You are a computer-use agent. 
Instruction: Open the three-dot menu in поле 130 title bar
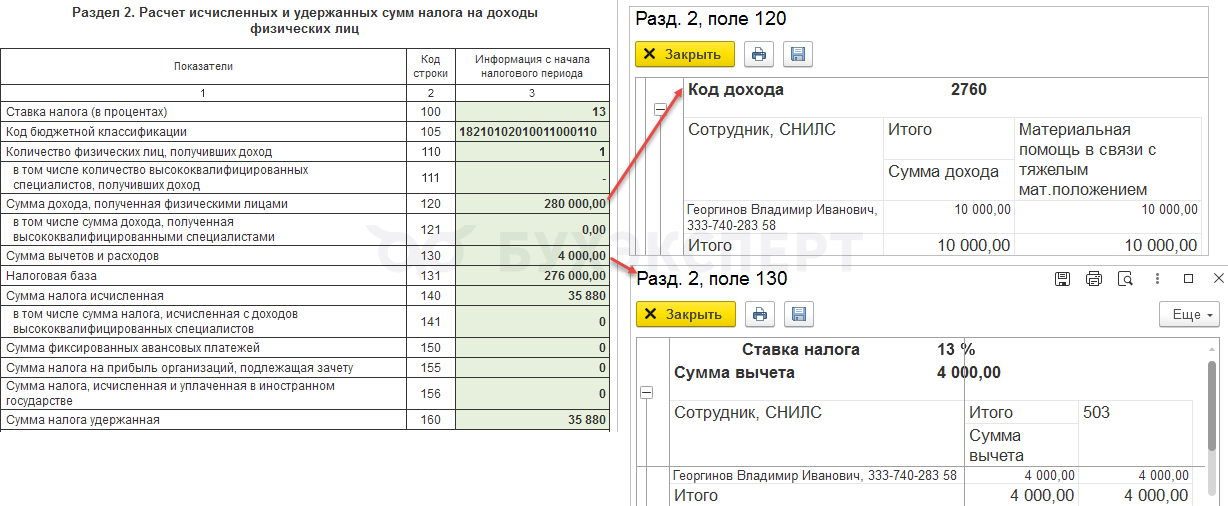(1157, 279)
